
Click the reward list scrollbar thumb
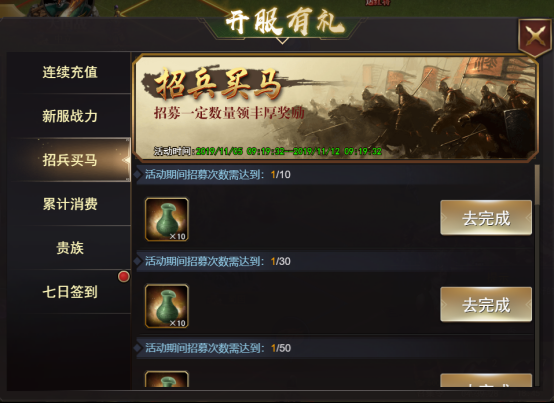click(537, 184)
